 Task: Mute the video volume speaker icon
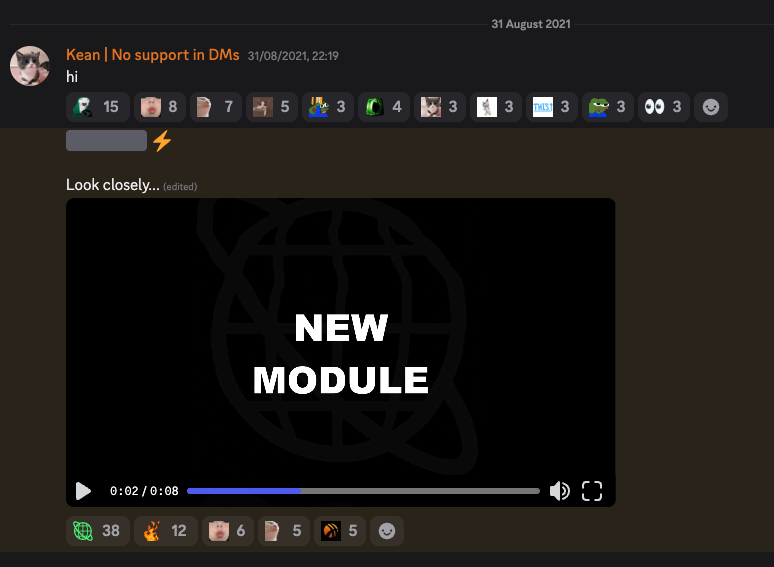[560, 491]
